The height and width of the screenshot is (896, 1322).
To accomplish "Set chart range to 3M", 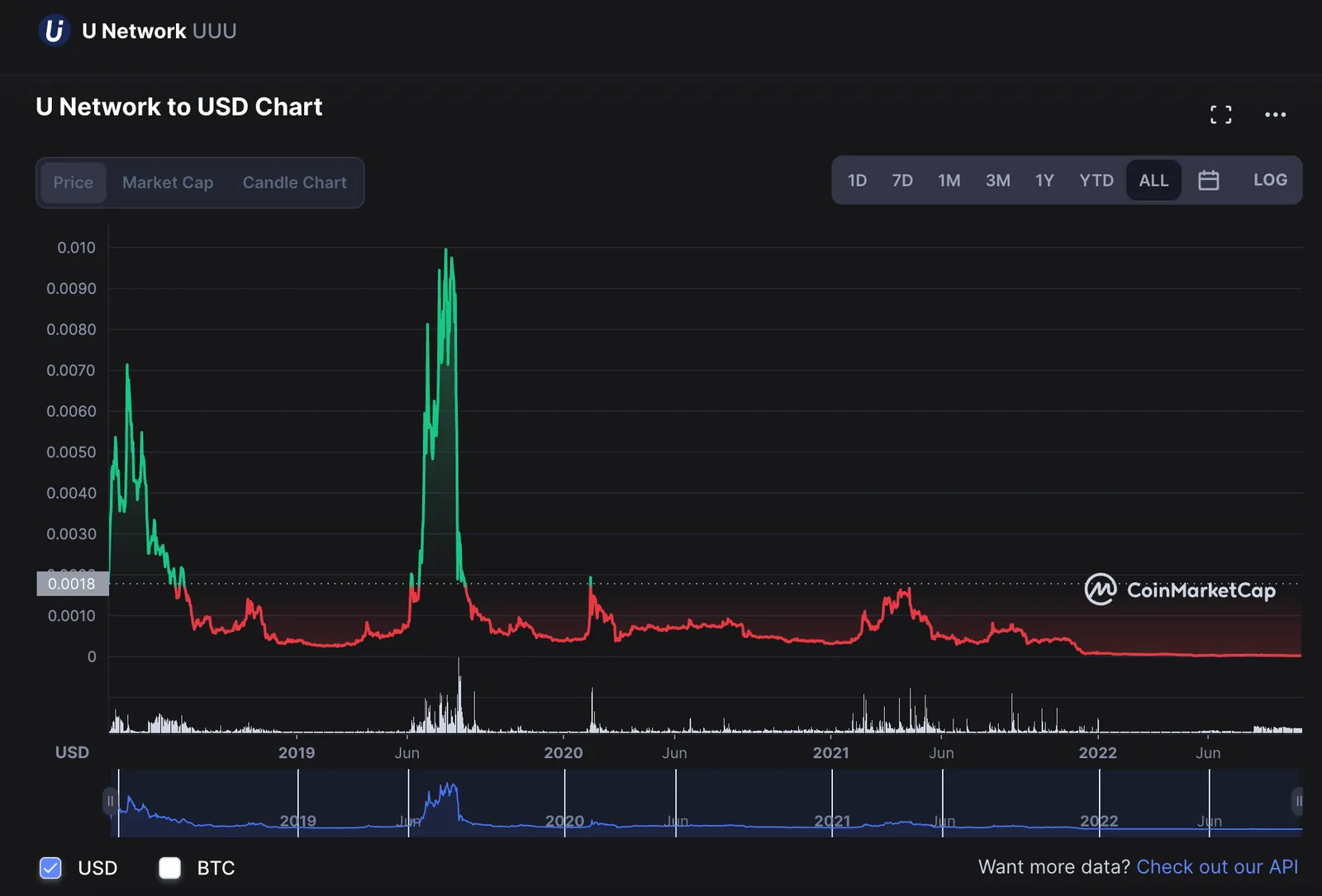I will click(997, 180).
